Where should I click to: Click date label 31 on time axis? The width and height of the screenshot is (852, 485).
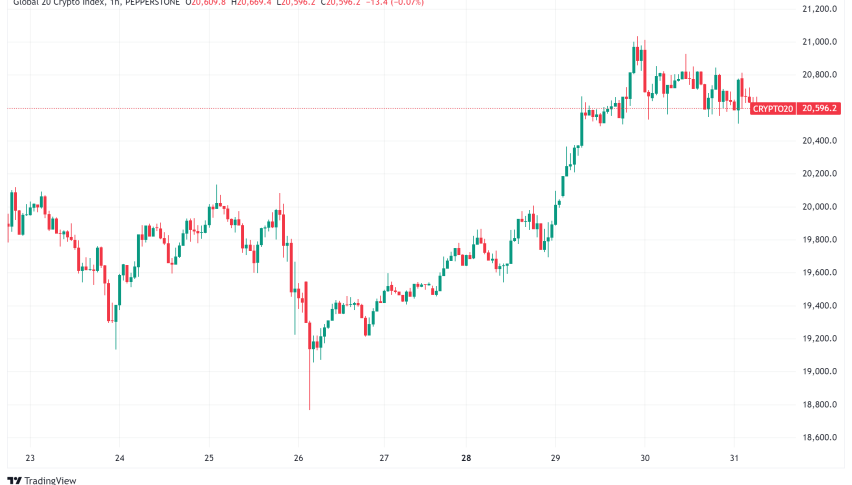735,459
